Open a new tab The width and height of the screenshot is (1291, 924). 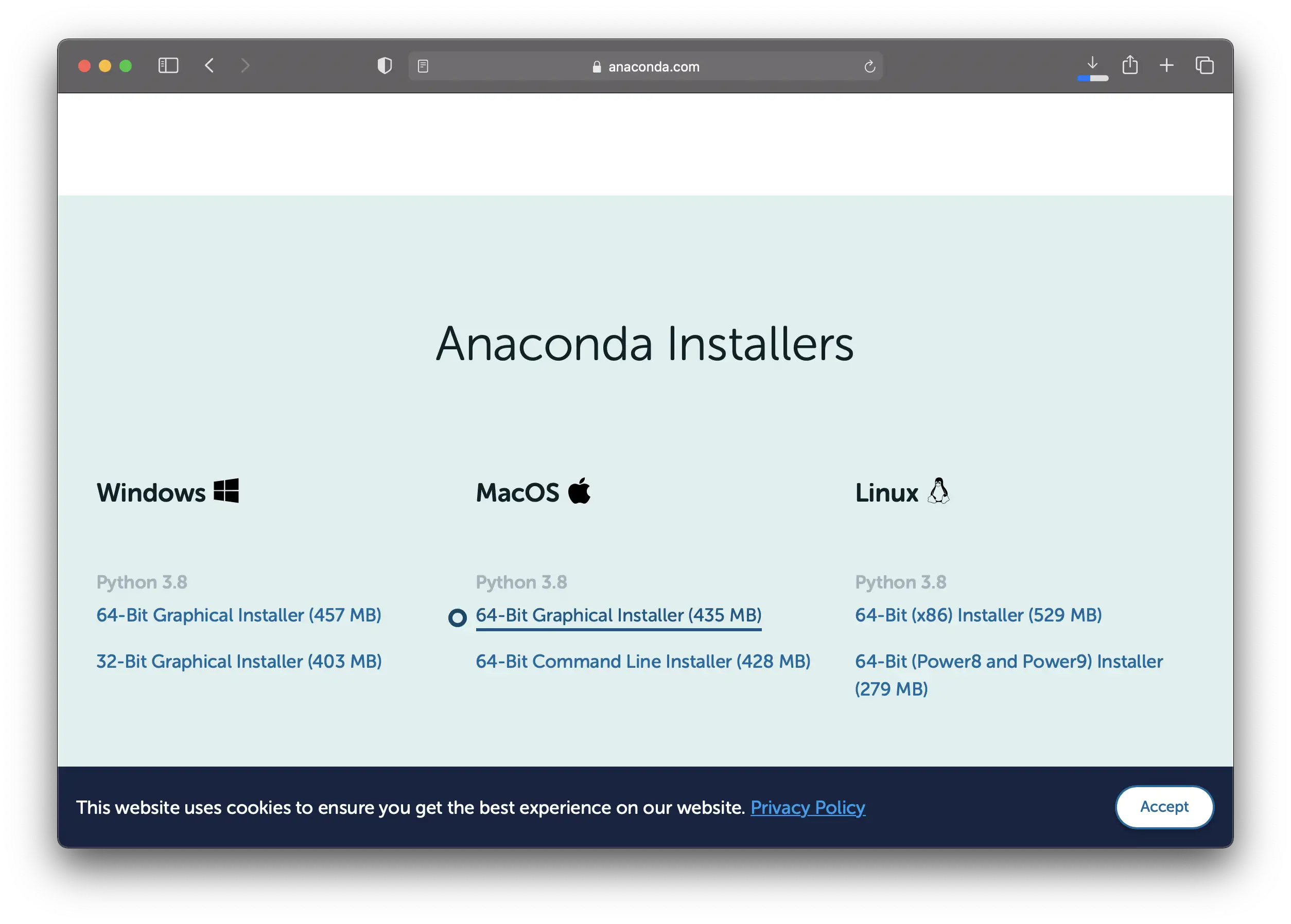[1166, 66]
